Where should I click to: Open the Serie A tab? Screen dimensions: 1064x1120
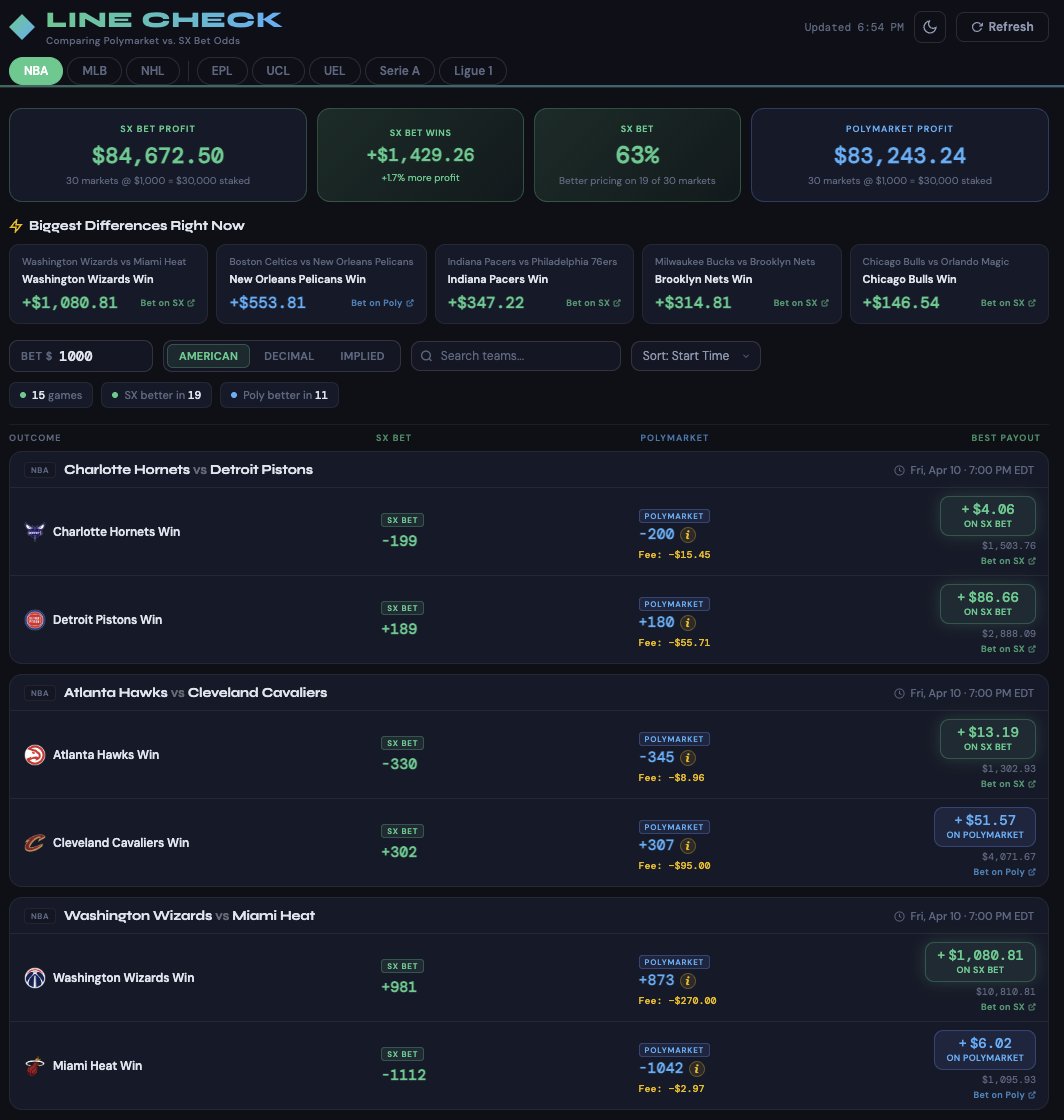pyautogui.click(x=399, y=71)
